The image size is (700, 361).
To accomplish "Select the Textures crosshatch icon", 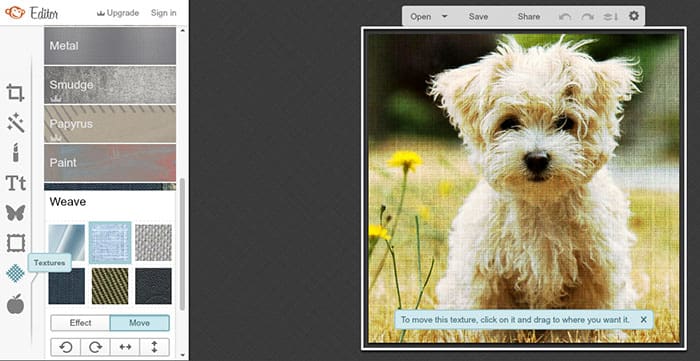I will pos(16,273).
